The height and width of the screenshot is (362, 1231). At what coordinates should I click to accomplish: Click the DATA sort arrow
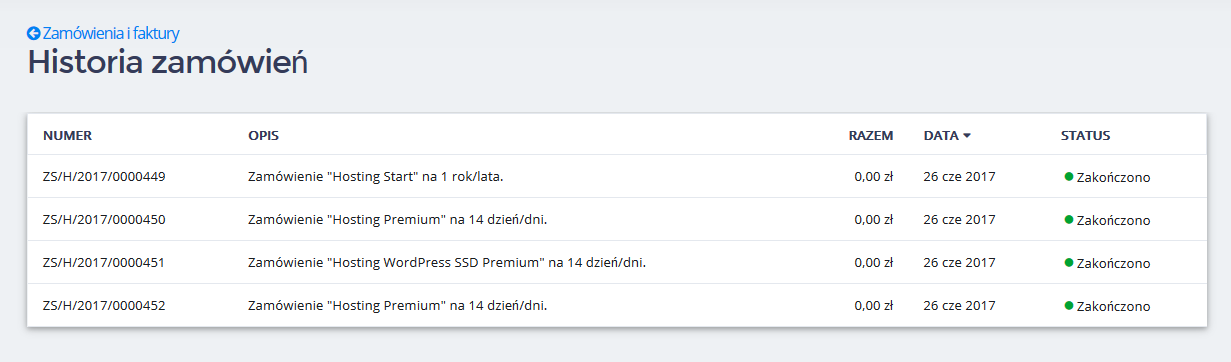967,135
